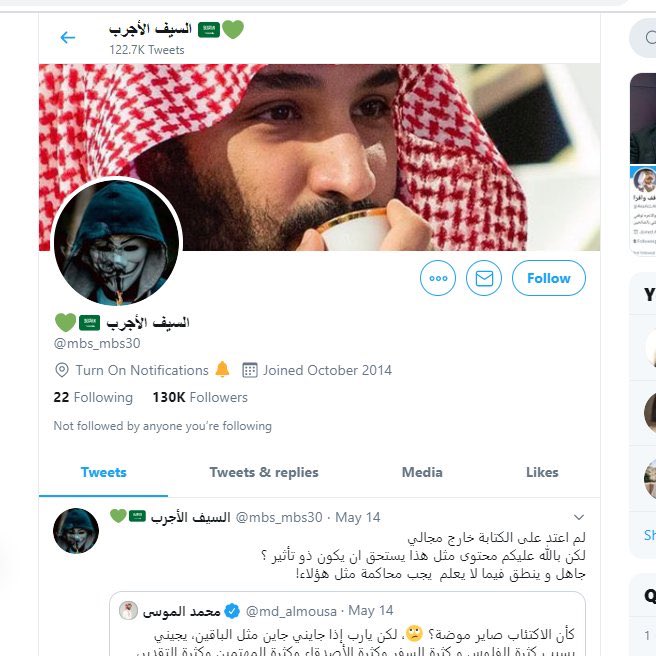Open the @md_almousa quoted tweet handle
The width and height of the screenshot is (656, 656).
click(x=291, y=611)
